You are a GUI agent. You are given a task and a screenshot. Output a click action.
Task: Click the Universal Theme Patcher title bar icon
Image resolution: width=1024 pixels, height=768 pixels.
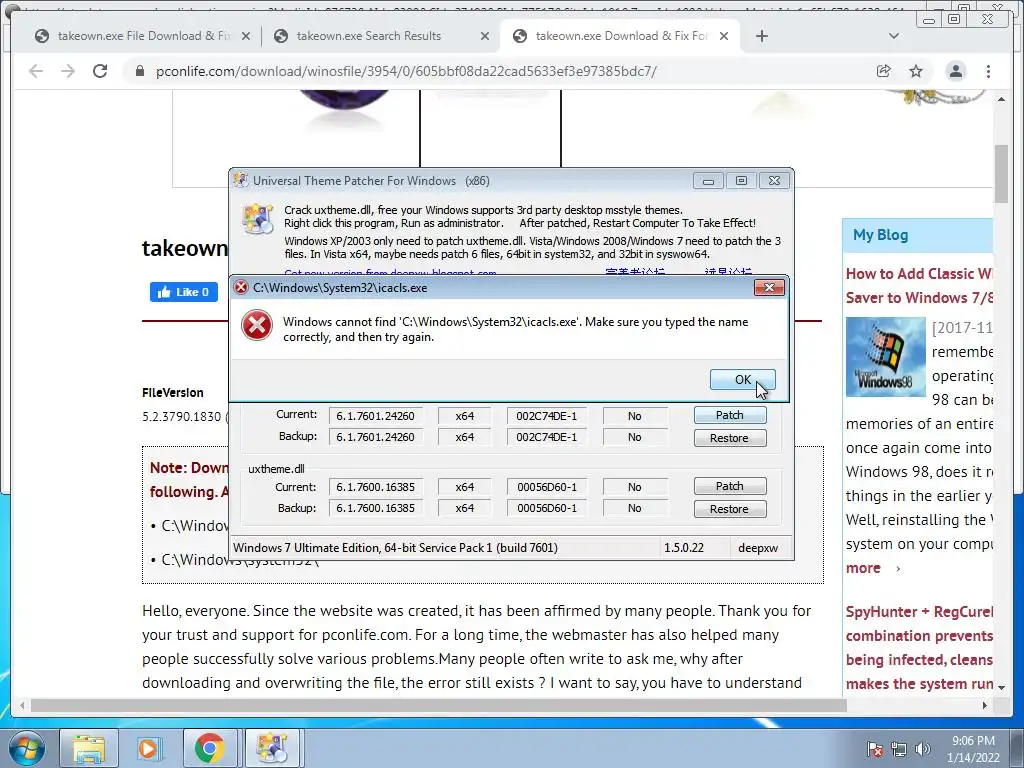coord(241,180)
